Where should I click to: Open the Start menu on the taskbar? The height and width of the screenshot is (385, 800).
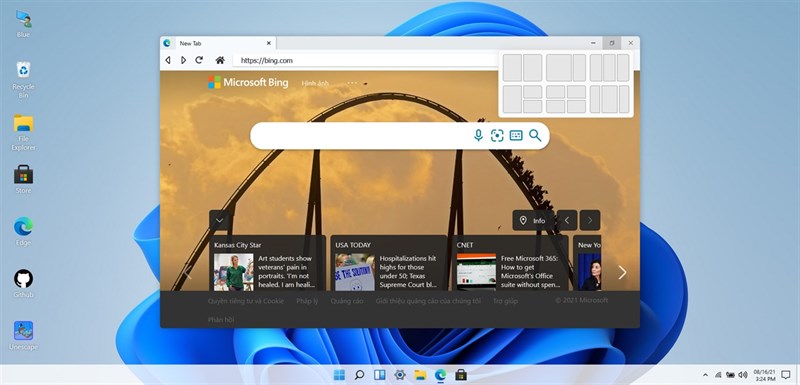[x=339, y=375]
